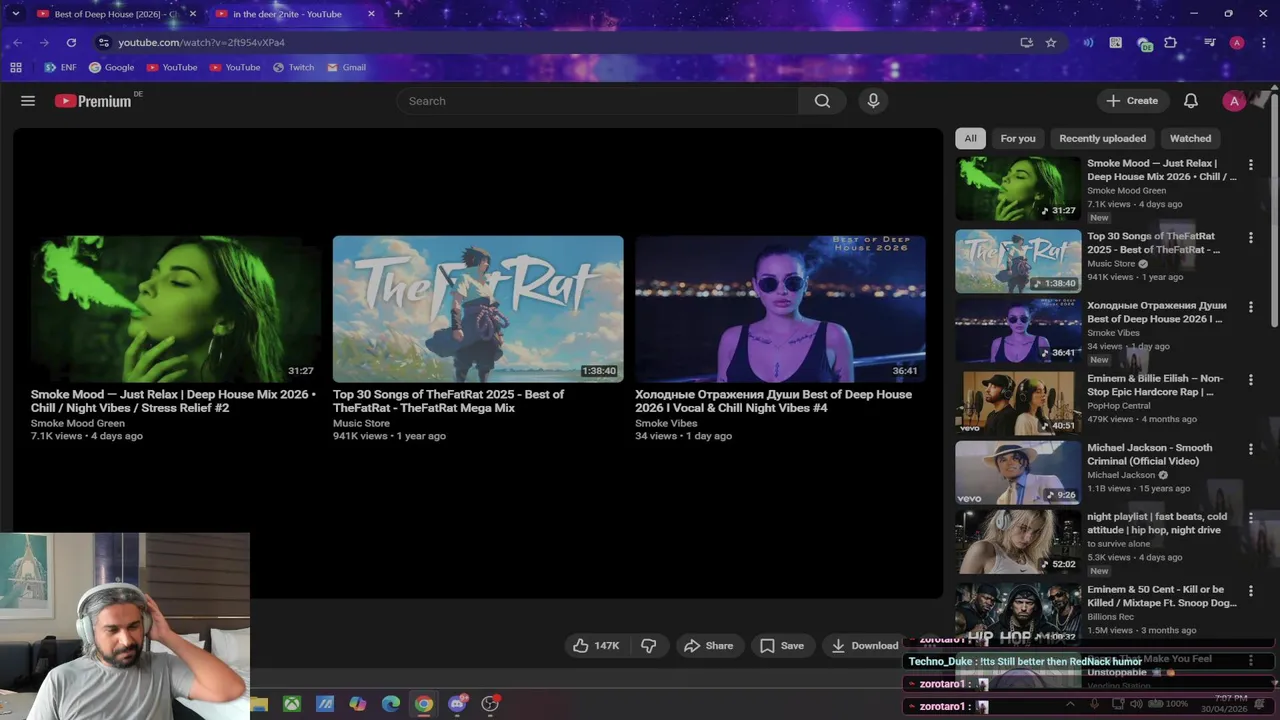Open the bookmarks bar apps grid
Image resolution: width=1280 pixels, height=720 pixels.
point(16,67)
